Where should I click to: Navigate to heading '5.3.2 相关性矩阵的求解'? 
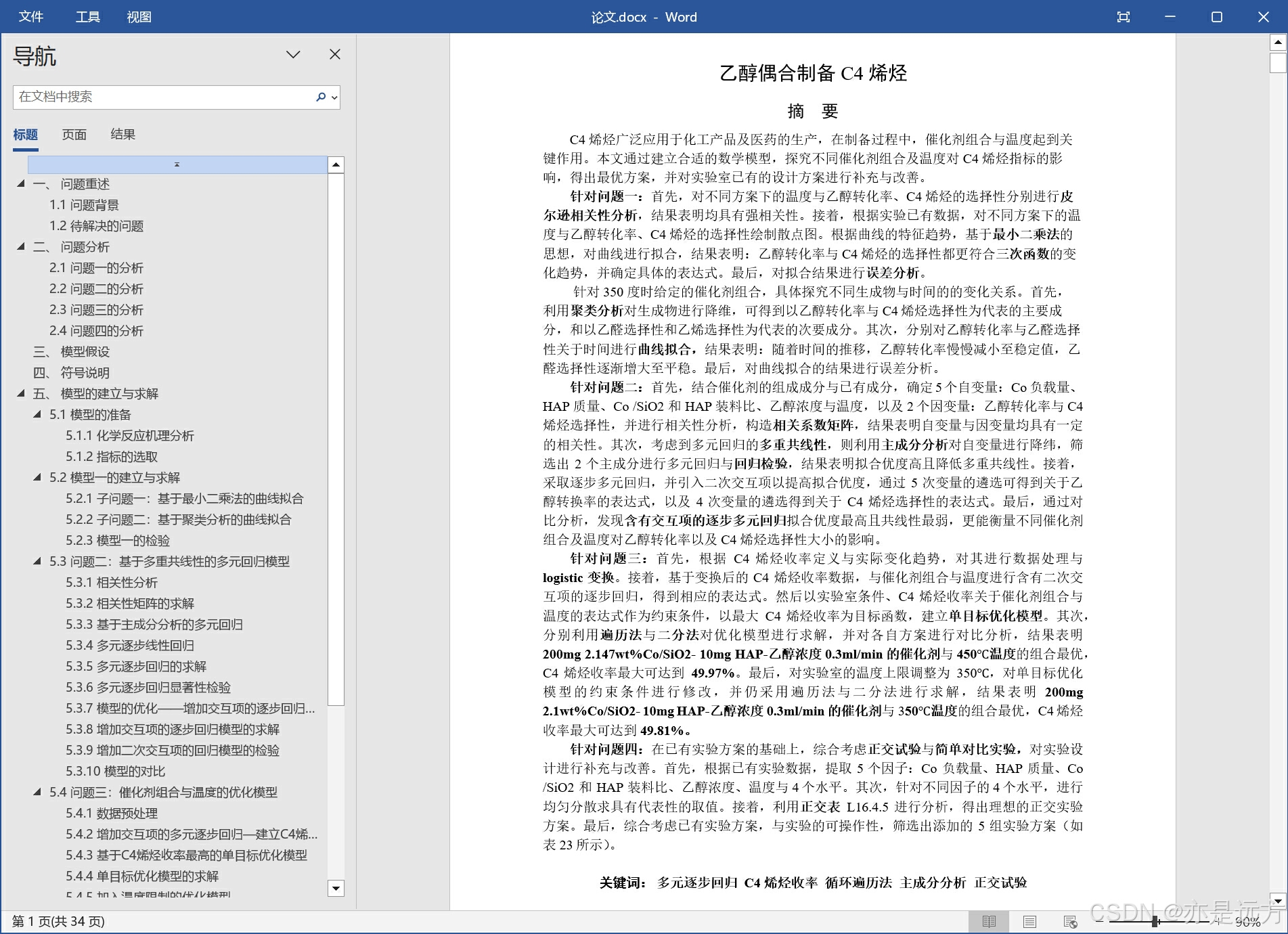pos(130,604)
